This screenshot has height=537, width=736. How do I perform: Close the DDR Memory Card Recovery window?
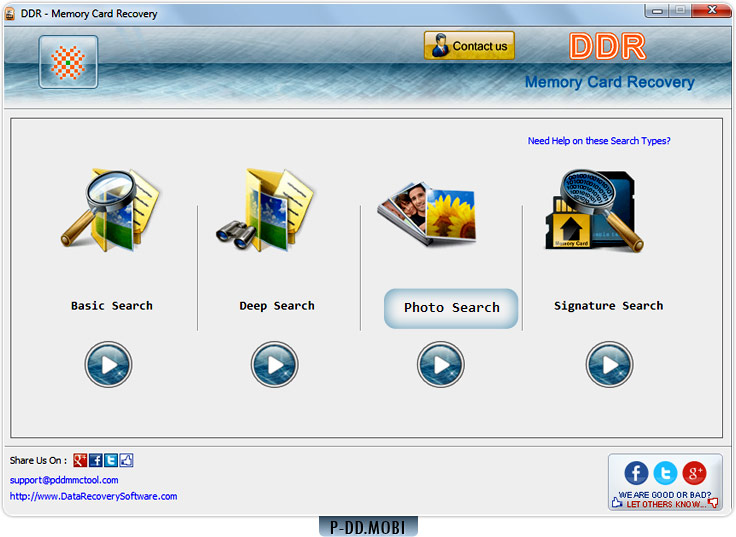point(712,10)
